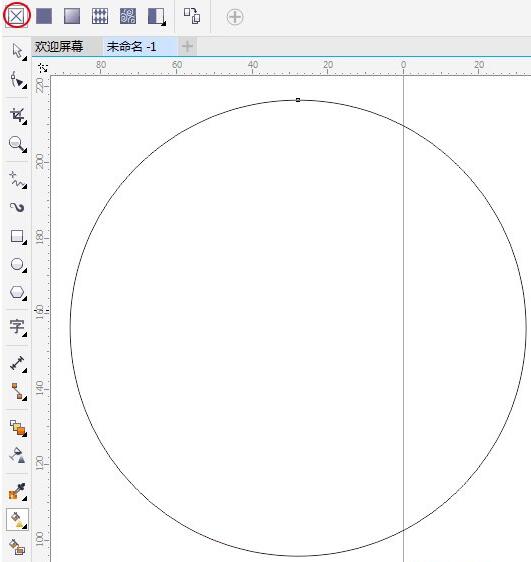
Task: Choose the Uniform Fill option
Action: pos(44,16)
